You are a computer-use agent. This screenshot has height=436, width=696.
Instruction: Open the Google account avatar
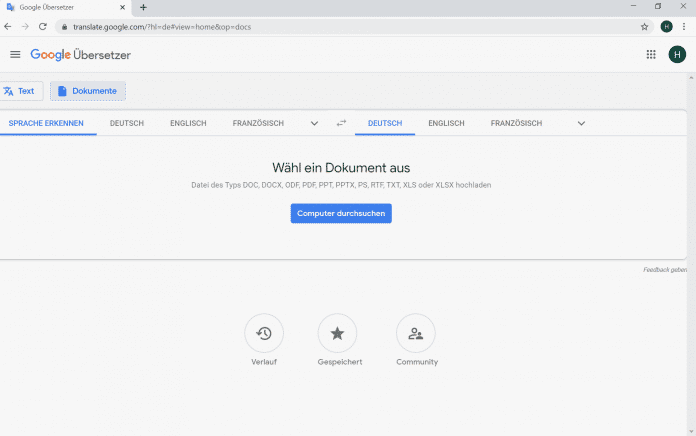(678, 55)
